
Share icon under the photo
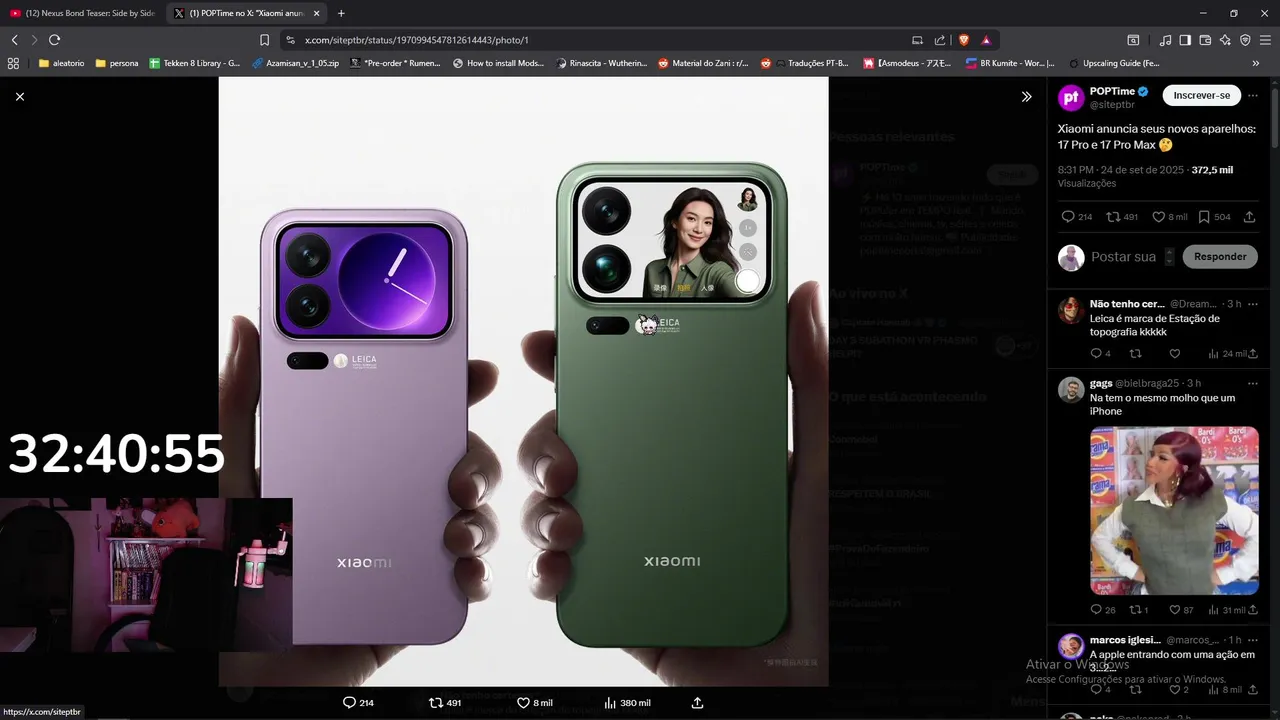pos(698,703)
